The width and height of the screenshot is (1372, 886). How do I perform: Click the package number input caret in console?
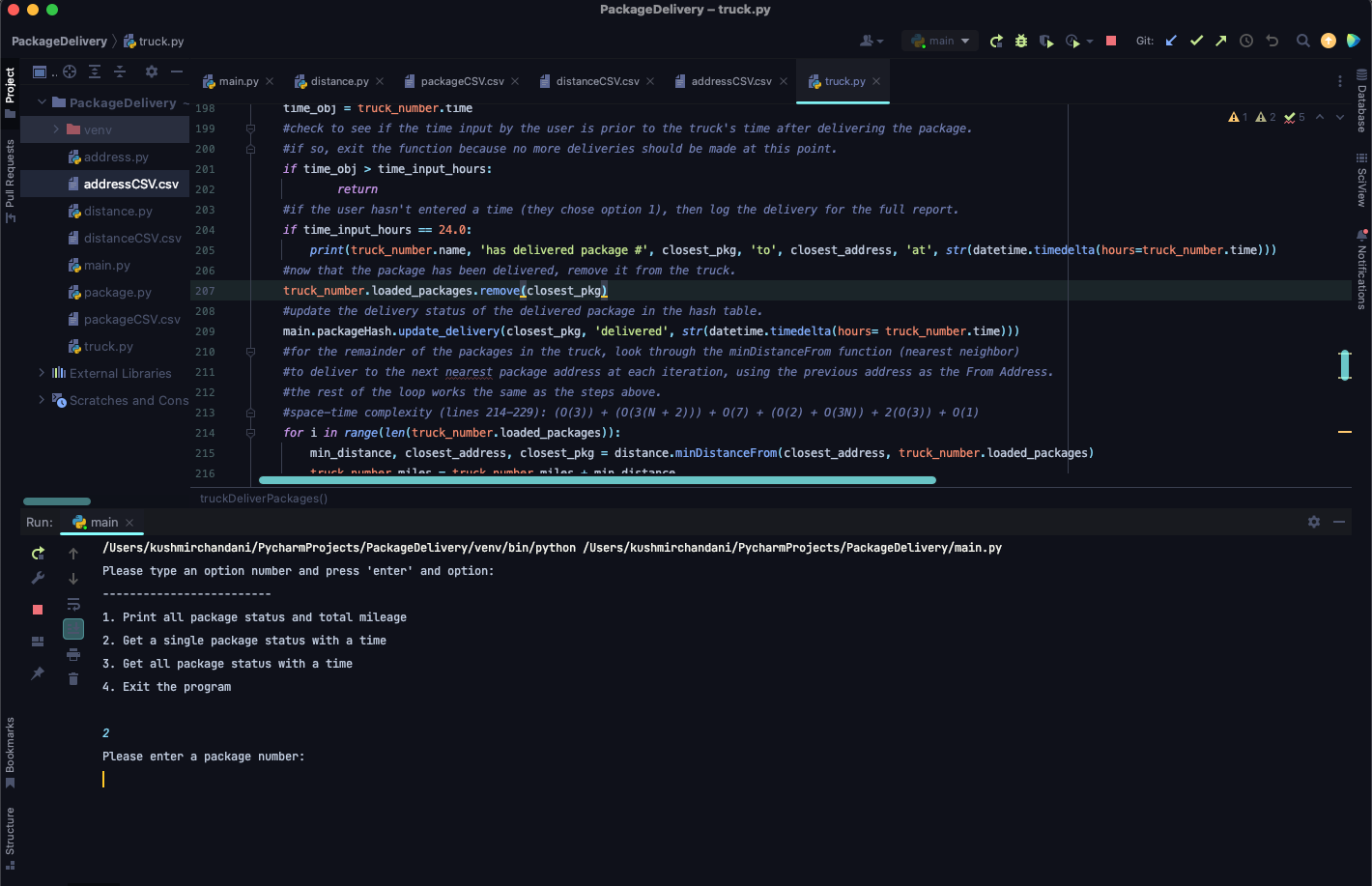pos(103,779)
